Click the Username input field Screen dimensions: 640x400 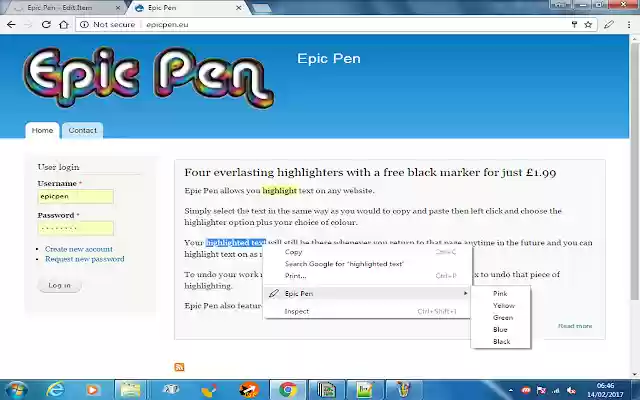pyautogui.click(x=76, y=196)
